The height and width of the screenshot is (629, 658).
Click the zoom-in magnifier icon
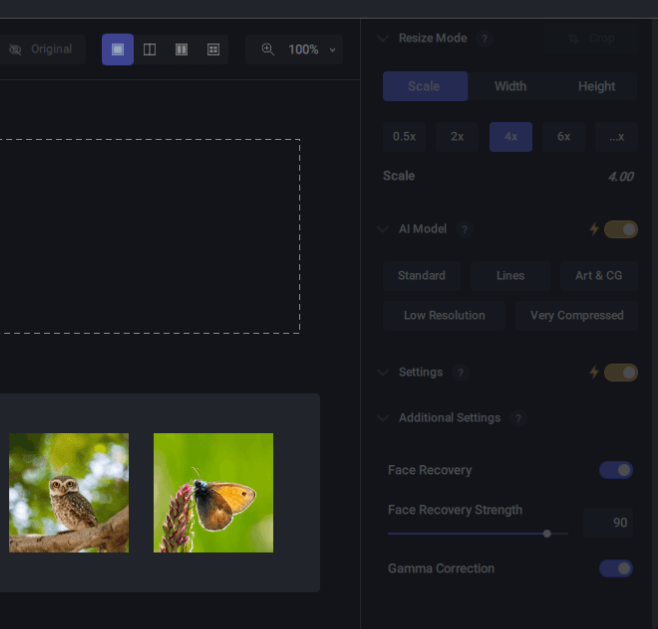pos(267,49)
